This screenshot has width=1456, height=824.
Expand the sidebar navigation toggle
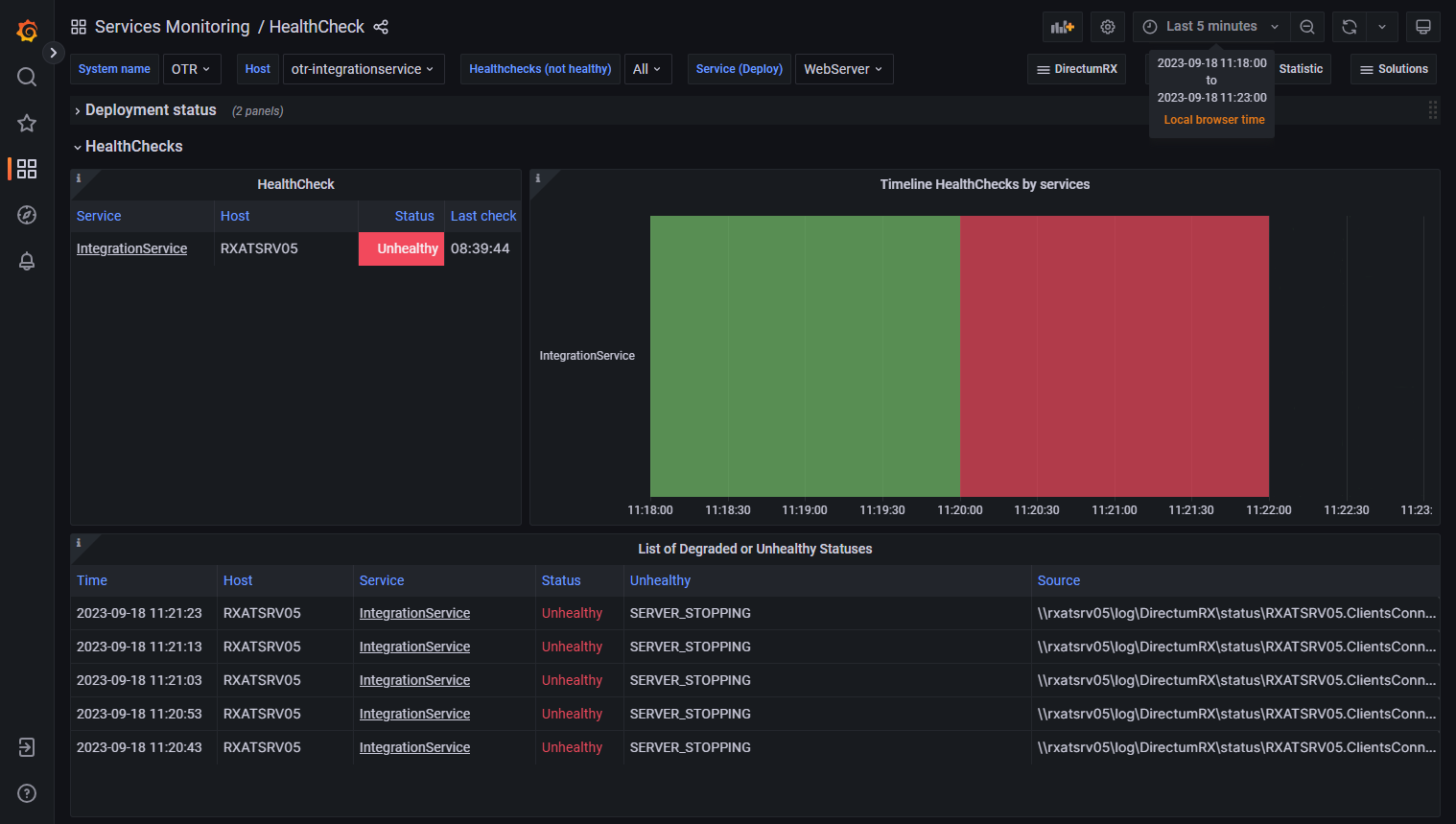(x=54, y=53)
